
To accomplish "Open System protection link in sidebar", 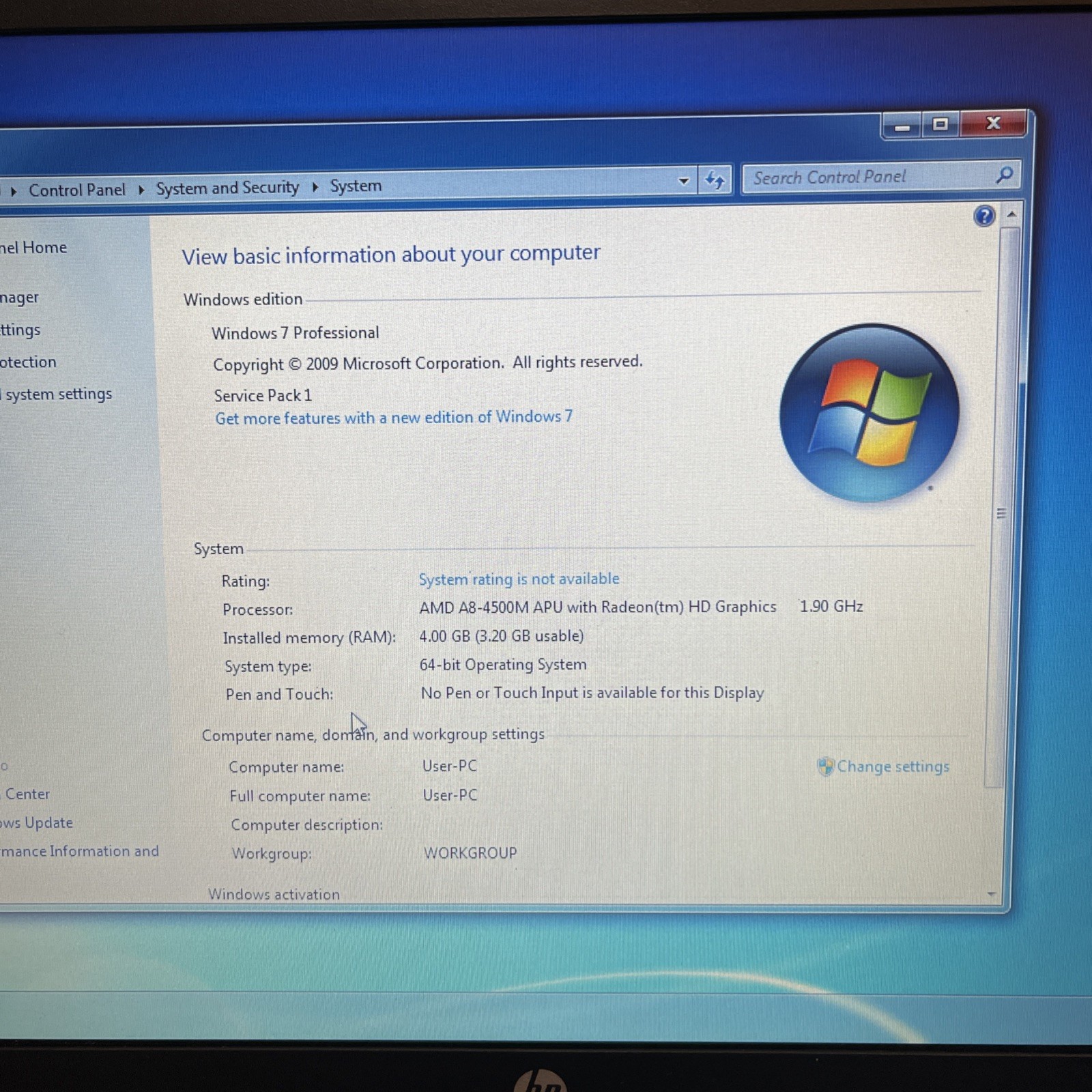I will point(28,362).
